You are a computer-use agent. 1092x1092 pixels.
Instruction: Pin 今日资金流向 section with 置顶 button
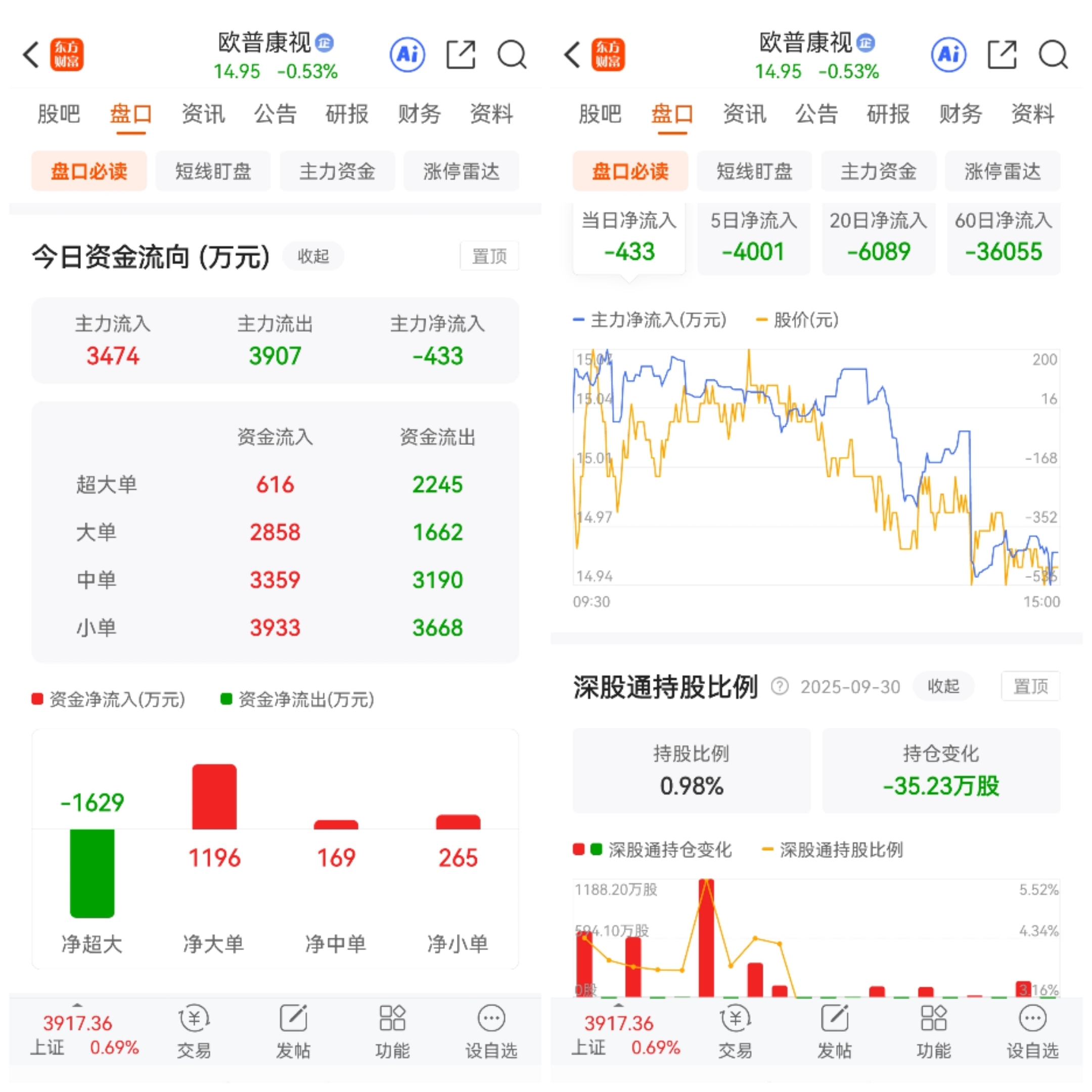point(489,256)
